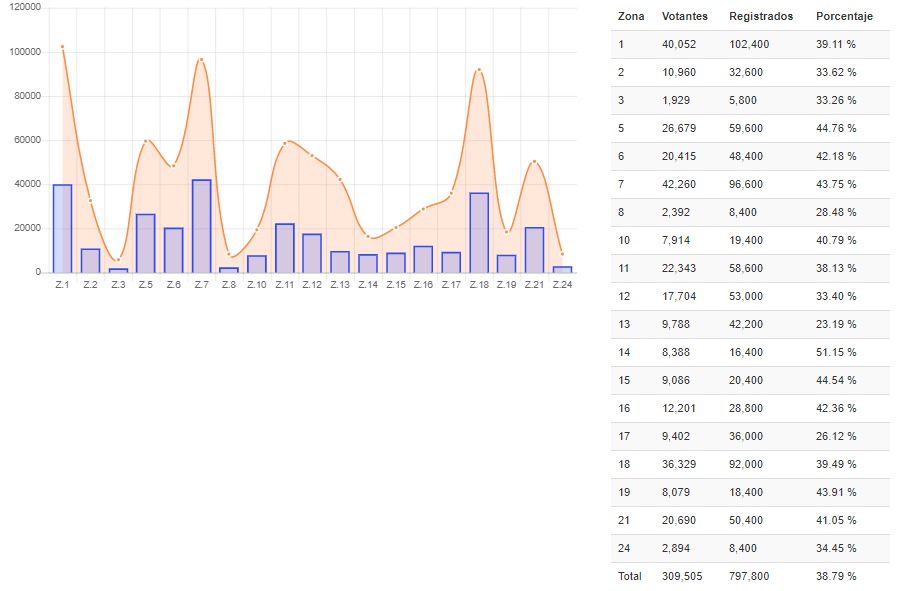905x591 pixels.
Task: Sort by the Votantes column header
Action: pos(684,17)
